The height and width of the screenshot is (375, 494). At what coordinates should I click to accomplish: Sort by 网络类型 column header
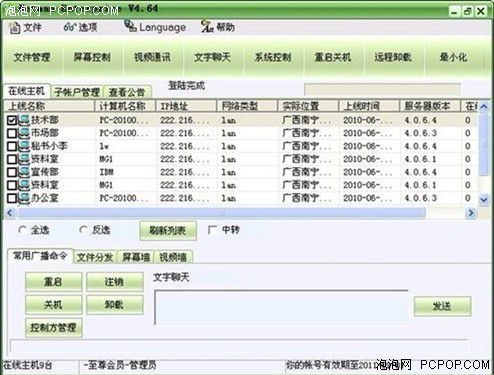click(247, 106)
